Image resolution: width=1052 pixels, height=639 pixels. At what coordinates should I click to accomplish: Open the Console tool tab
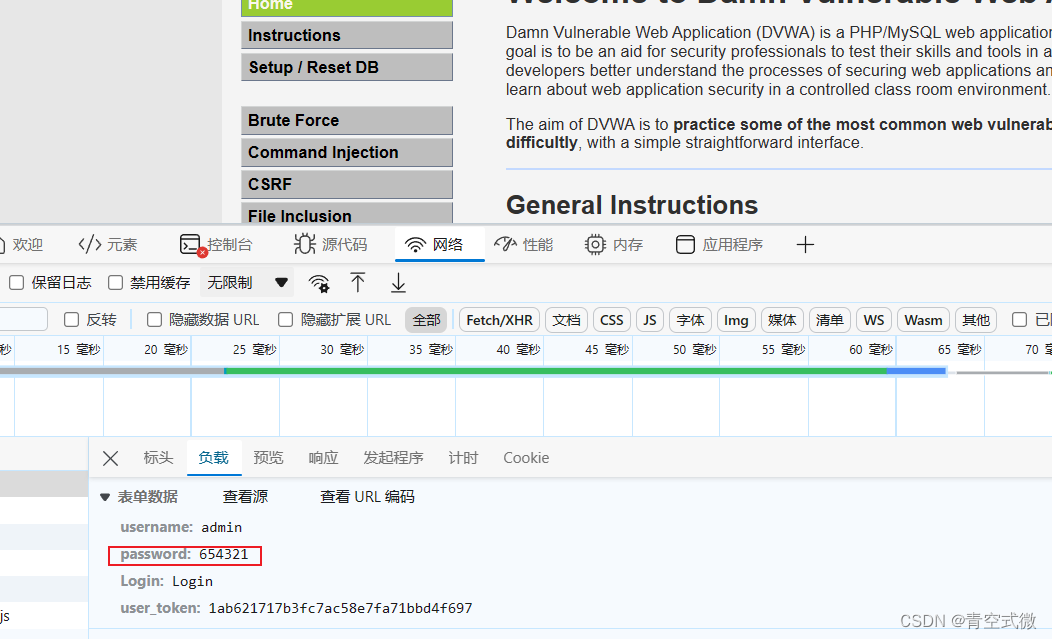[x=216, y=245]
